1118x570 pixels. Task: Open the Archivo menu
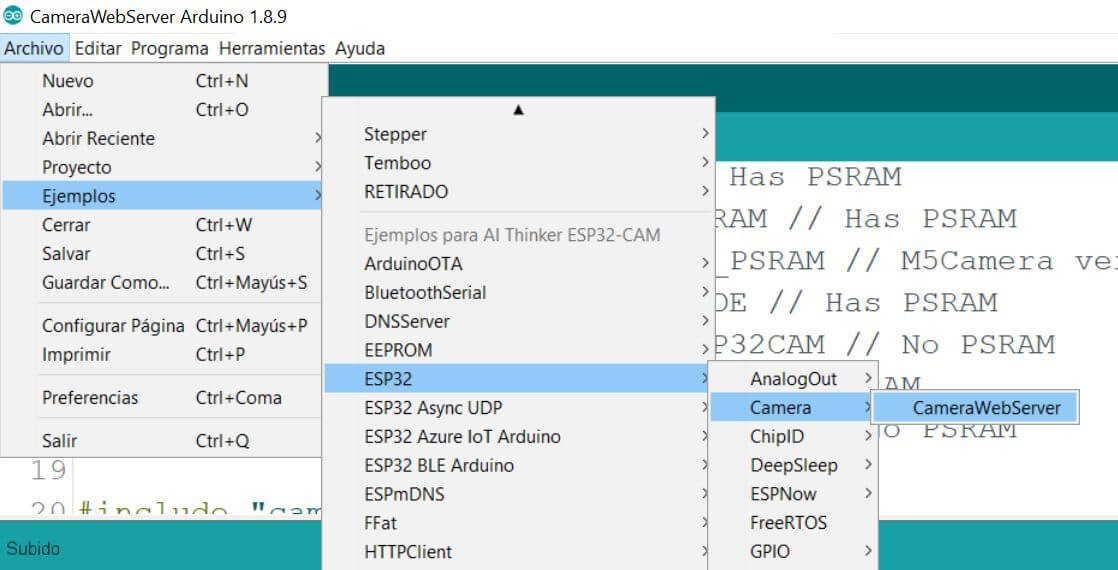point(34,48)
